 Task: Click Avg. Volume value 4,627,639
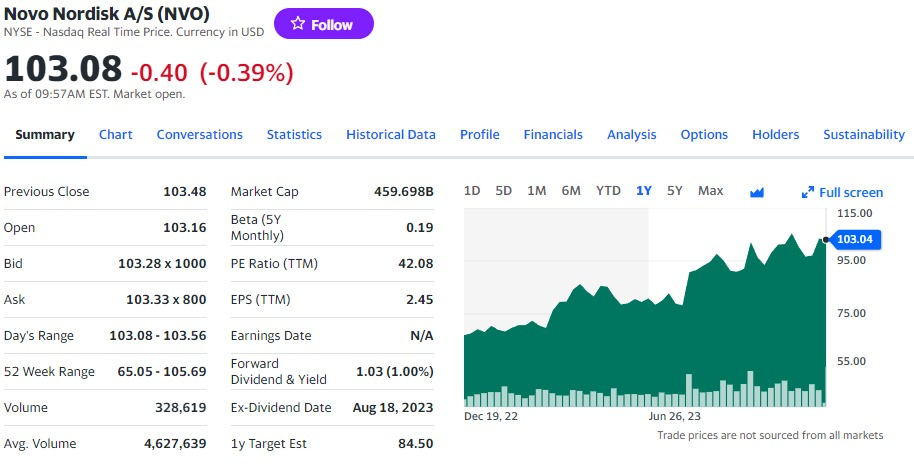click(175, 444)
